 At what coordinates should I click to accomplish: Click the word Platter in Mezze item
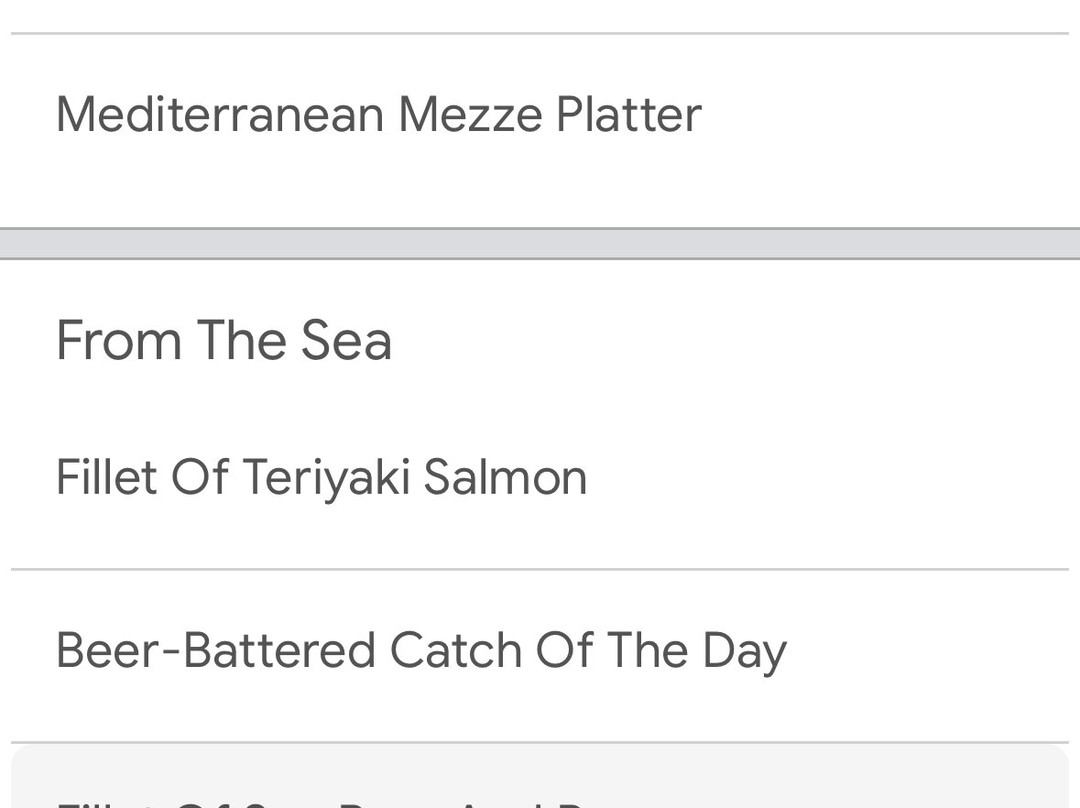[628, 114]
